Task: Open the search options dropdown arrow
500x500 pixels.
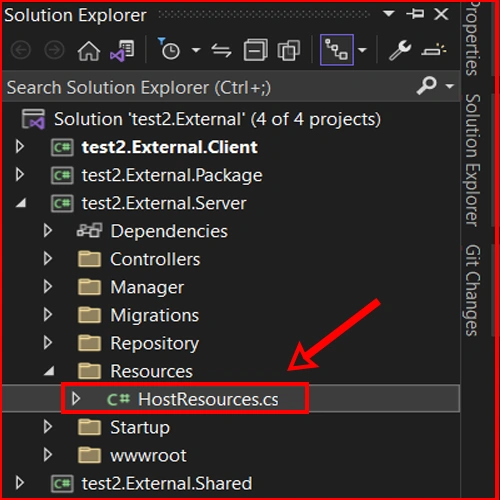Action: (450, 86)
